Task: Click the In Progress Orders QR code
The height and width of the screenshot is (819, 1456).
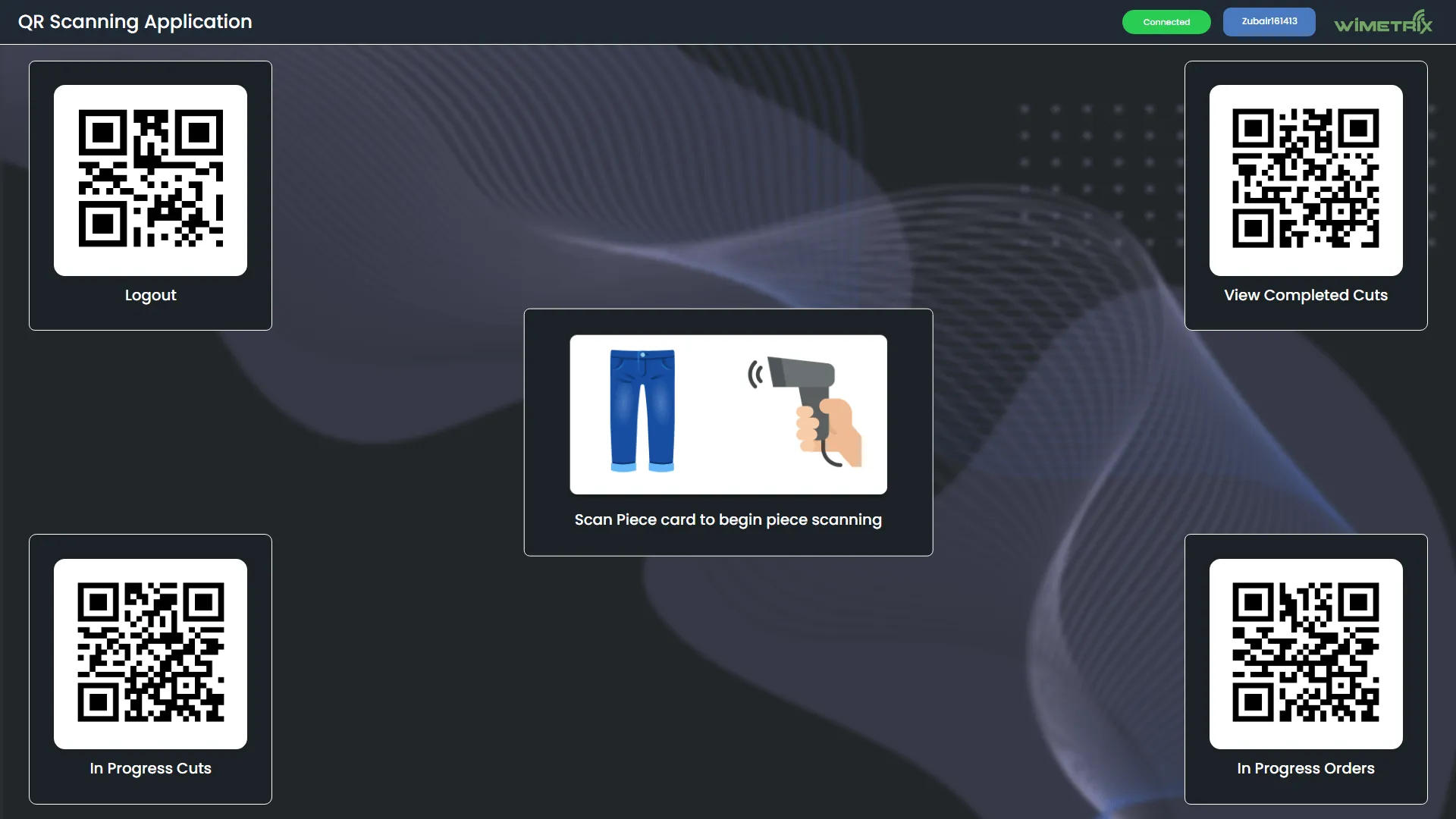Action: tap(1305, 653)
